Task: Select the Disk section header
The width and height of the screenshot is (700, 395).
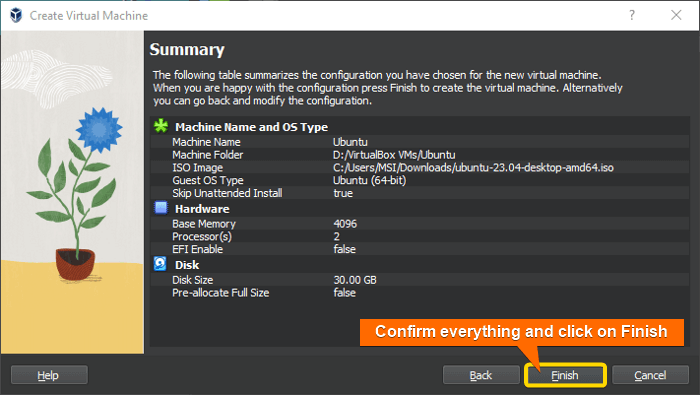Action: 187,265
